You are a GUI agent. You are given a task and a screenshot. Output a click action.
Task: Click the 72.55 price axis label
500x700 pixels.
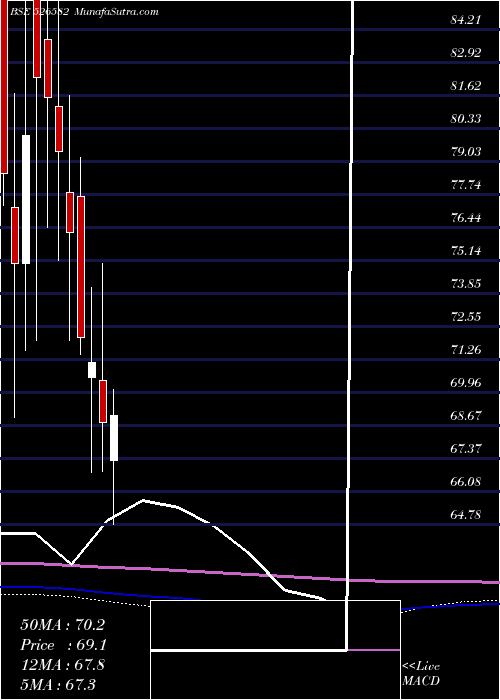466,317
